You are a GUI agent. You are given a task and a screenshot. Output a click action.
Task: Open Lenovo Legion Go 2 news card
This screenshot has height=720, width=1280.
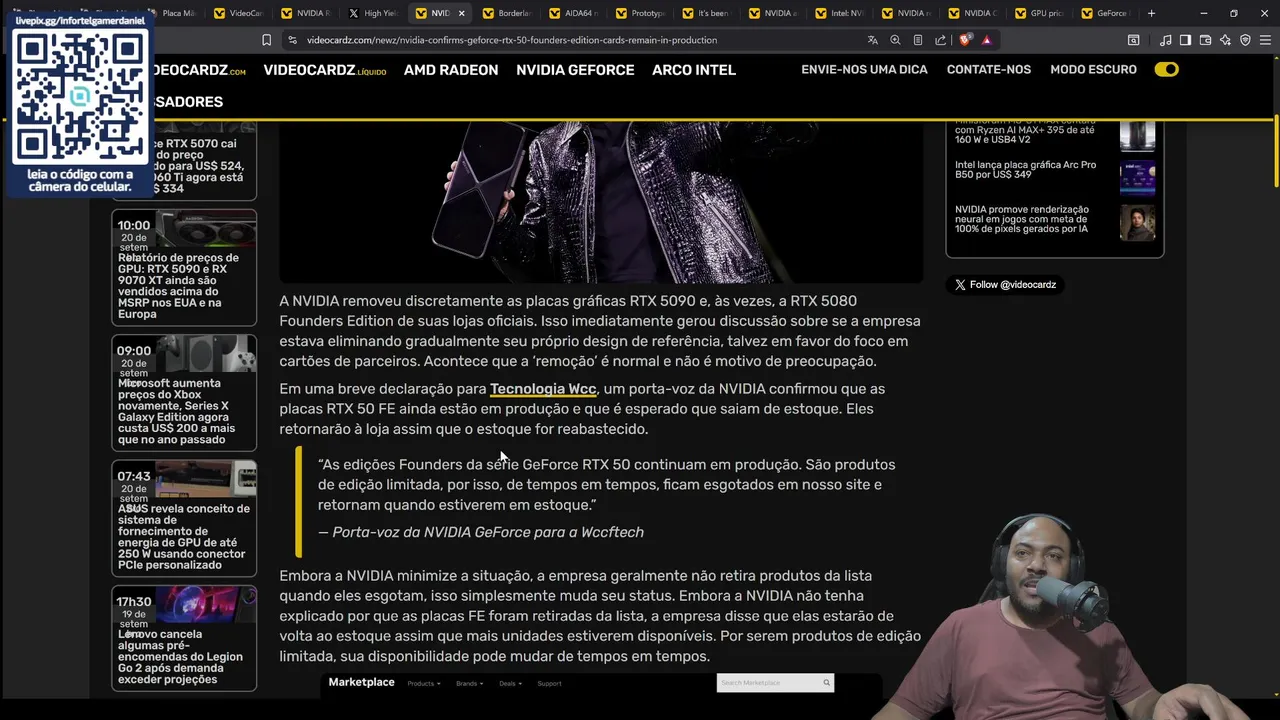[x=184, y=638]
